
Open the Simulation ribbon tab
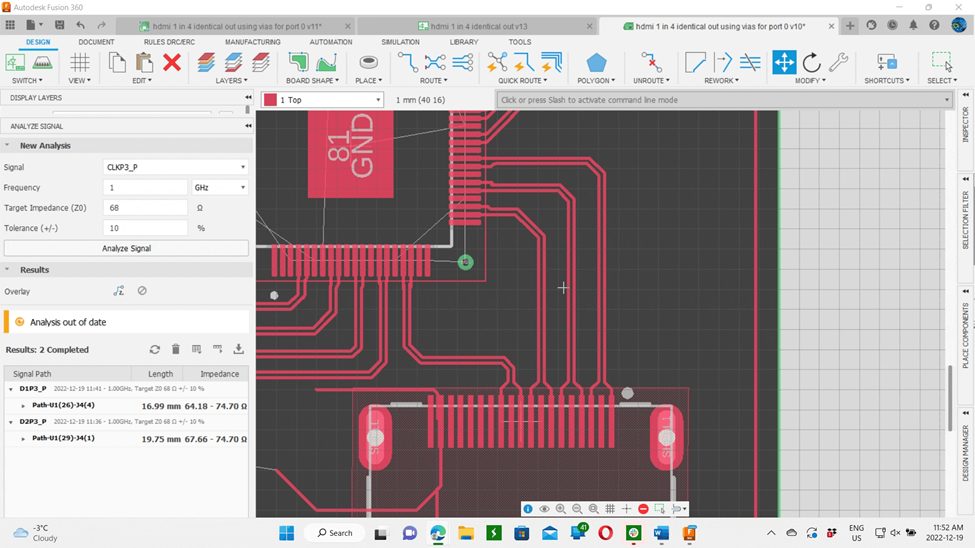(x=400, y=42)
